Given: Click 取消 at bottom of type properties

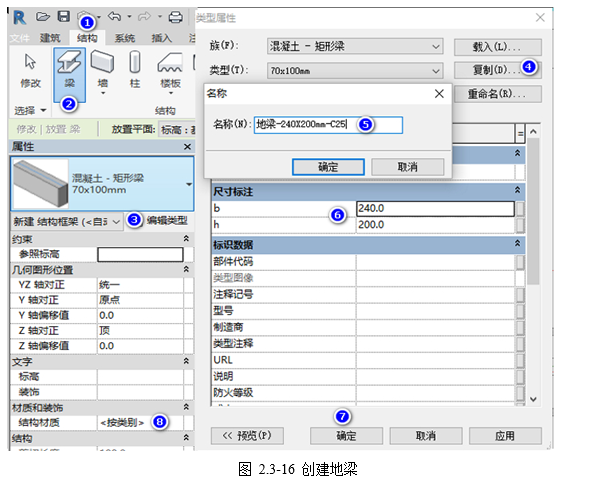Looking at the screenshot, I should (x=426, y=436).
